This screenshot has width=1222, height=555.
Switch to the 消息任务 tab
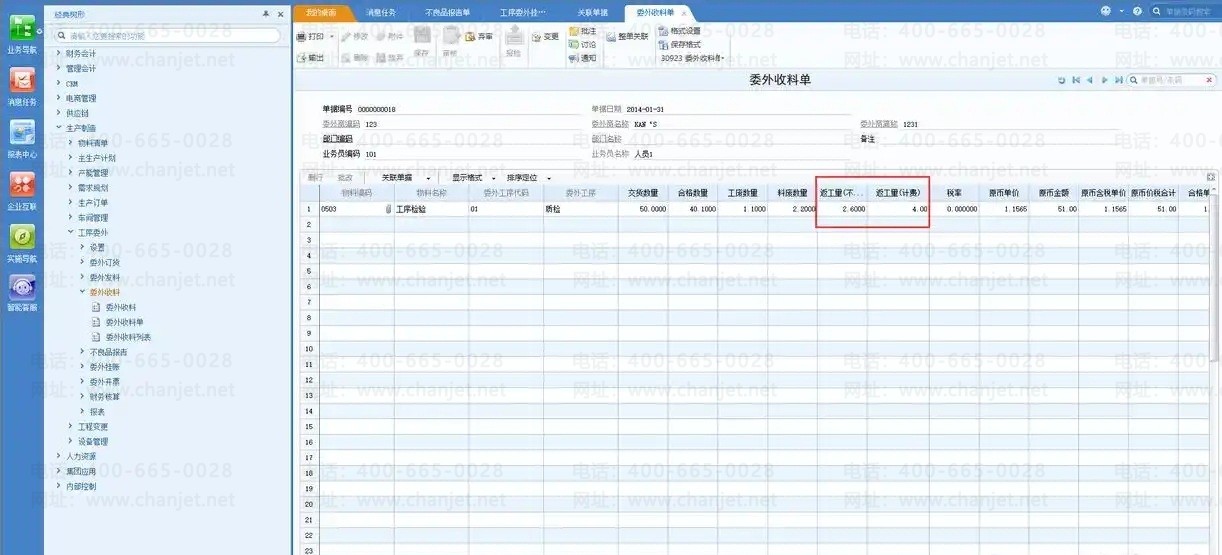click(x=381, y=12)
